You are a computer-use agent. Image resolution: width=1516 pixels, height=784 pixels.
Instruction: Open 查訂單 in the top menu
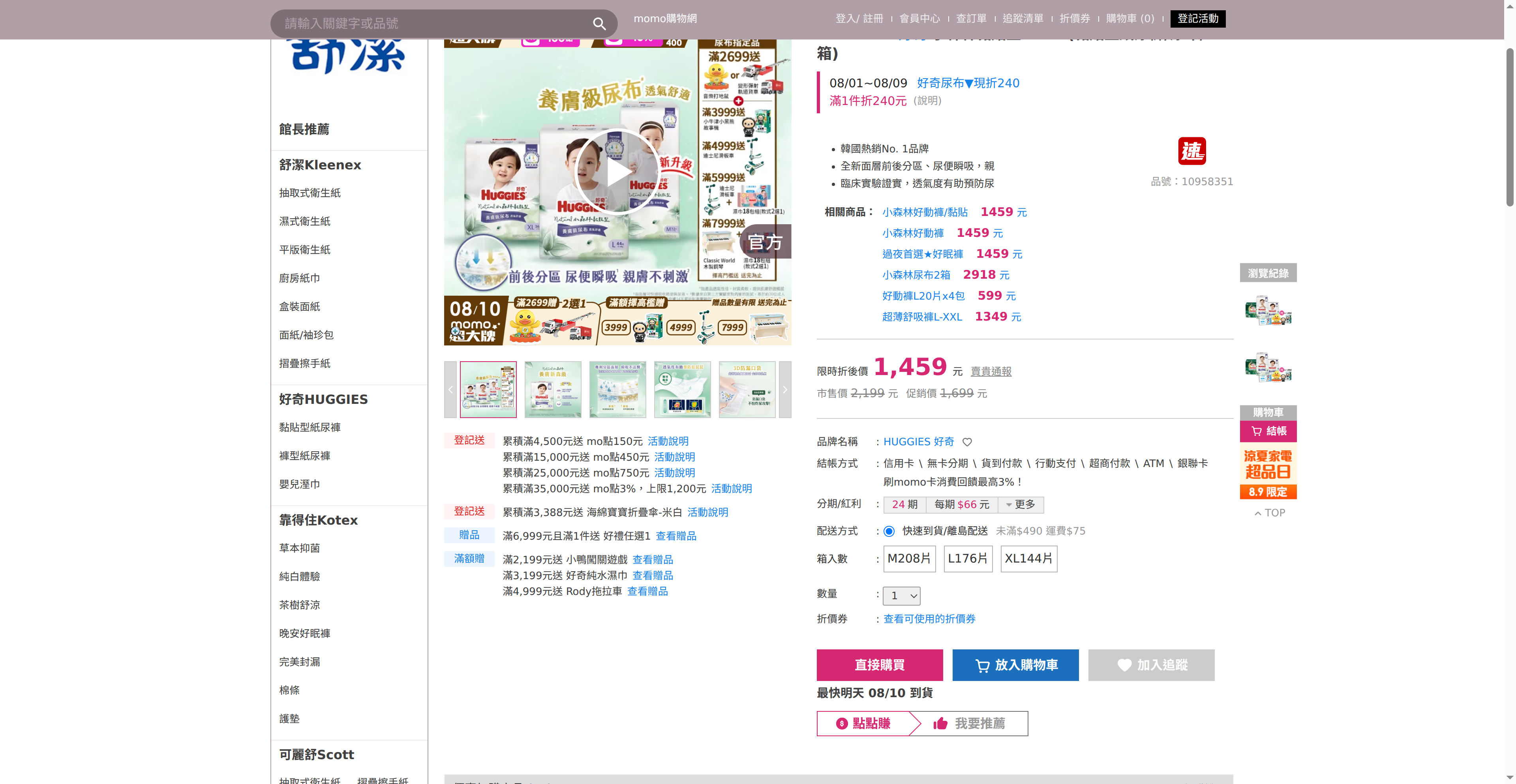coord(971,19)
